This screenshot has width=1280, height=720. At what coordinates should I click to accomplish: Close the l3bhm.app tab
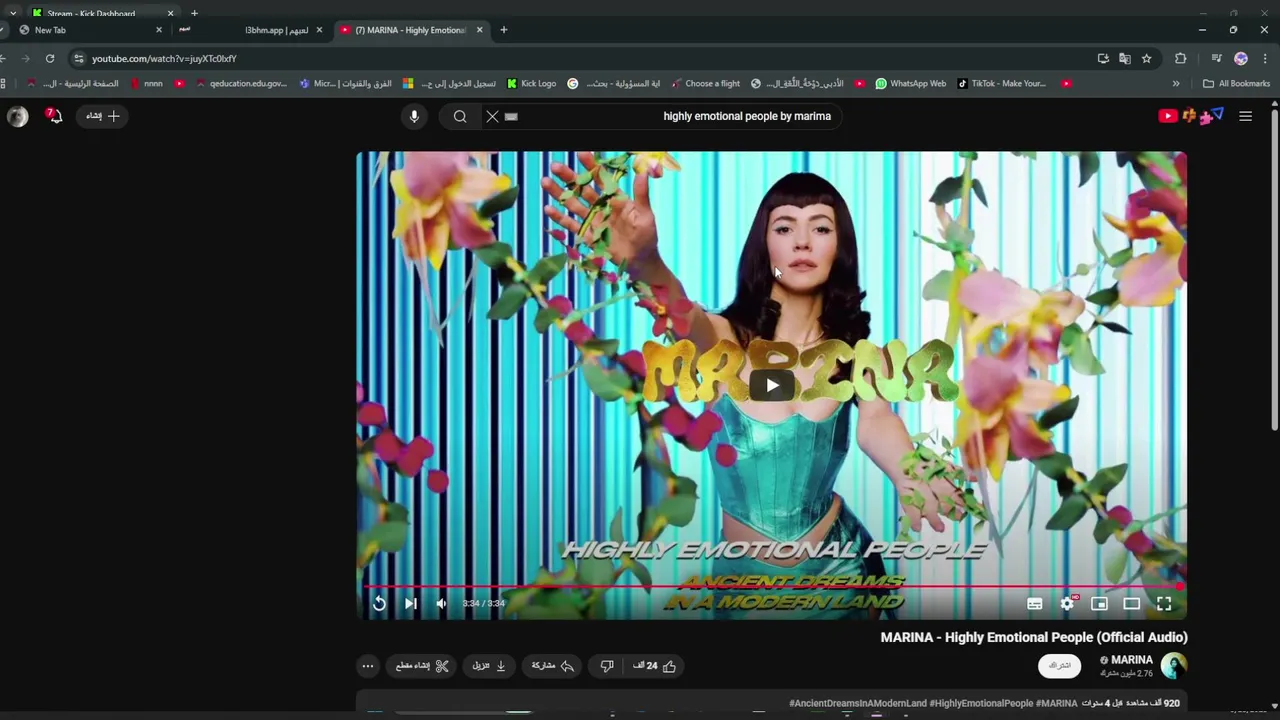click(x=319, y=30)
